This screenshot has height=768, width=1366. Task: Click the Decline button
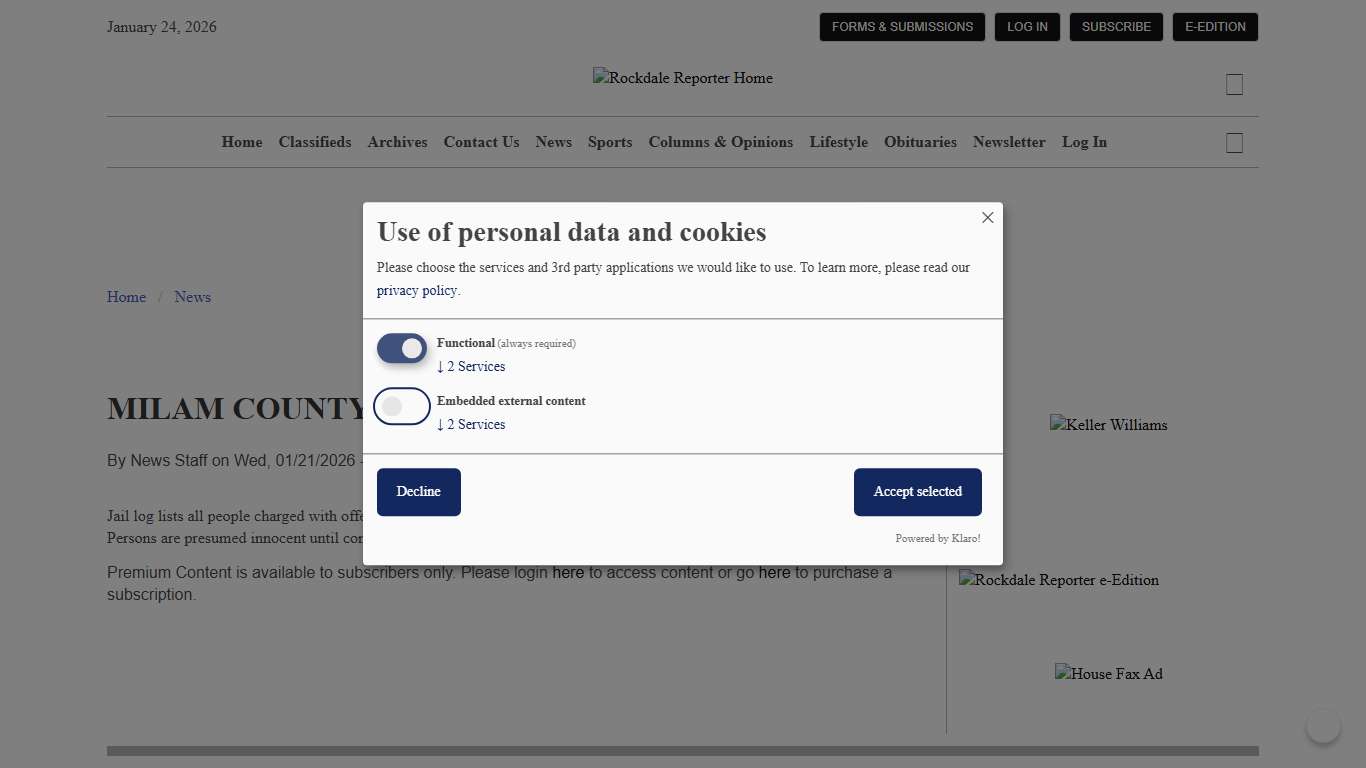[x=418, y=492]
